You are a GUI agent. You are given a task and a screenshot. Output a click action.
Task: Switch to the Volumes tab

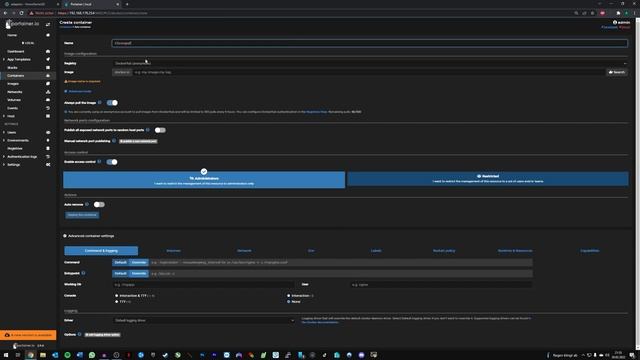pyautogui.click(x=173, y=251)
